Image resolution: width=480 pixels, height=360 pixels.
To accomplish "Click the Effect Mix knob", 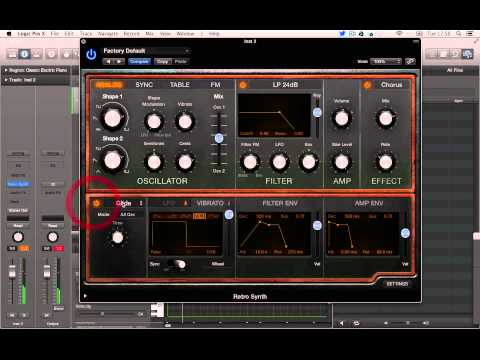I will [386, 118].
